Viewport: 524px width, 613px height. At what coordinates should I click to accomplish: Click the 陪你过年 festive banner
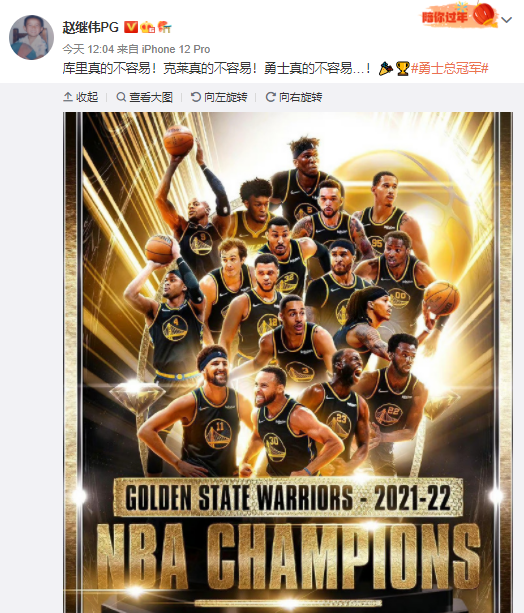point(459,15)
